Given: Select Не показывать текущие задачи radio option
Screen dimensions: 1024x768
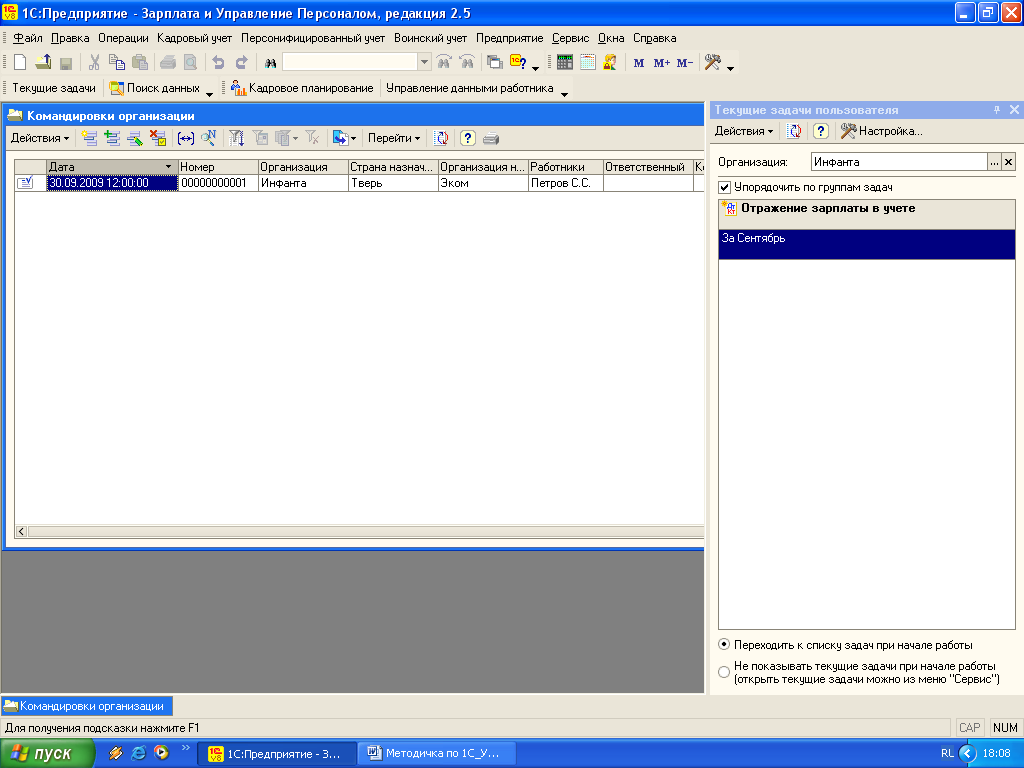Looking at the screenshot, I should [724, 672].
